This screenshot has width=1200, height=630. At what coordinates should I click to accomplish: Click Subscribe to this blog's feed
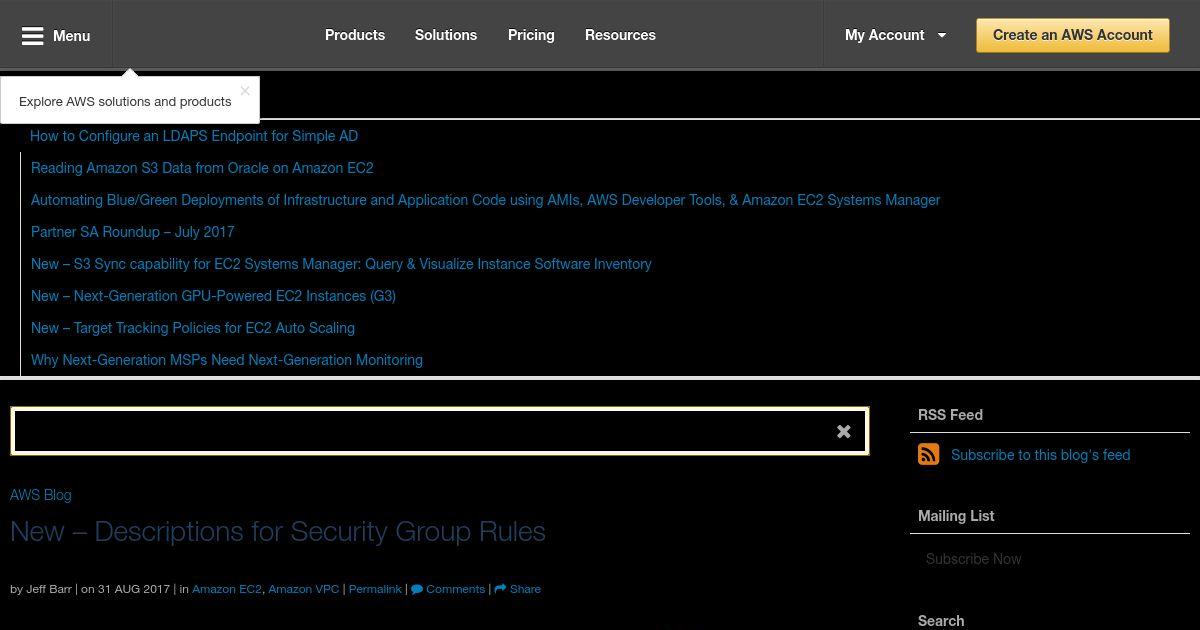click(x=1040, y=455)
